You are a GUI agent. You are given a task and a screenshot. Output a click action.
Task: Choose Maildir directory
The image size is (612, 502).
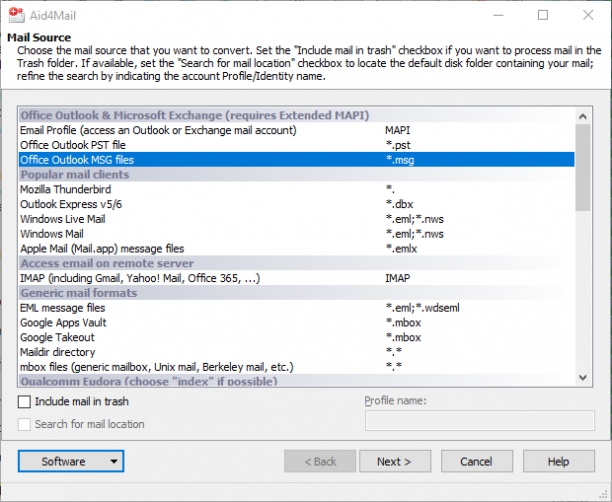pos(297,352)
